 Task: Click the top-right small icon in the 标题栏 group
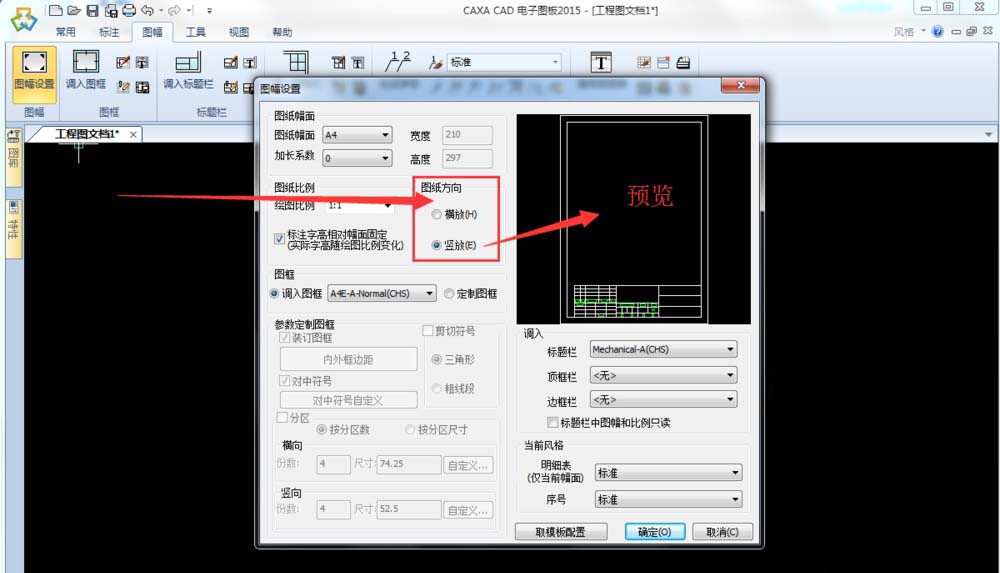coord(249,62)
